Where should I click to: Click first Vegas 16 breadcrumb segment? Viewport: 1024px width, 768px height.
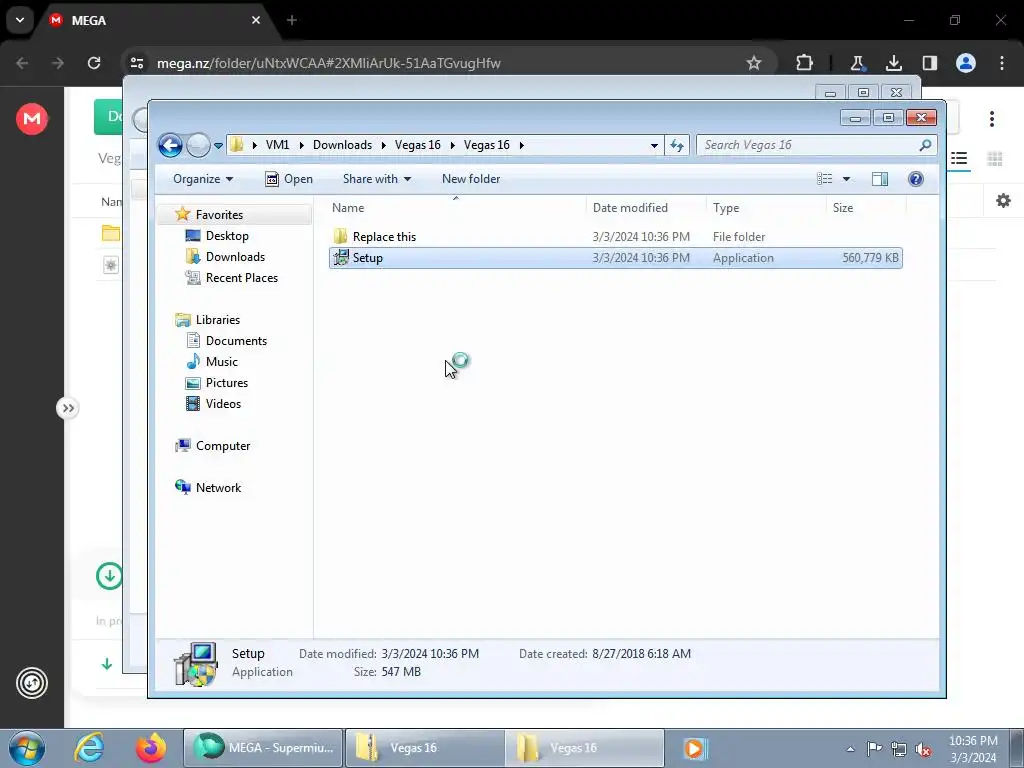(x=417, y=145)
